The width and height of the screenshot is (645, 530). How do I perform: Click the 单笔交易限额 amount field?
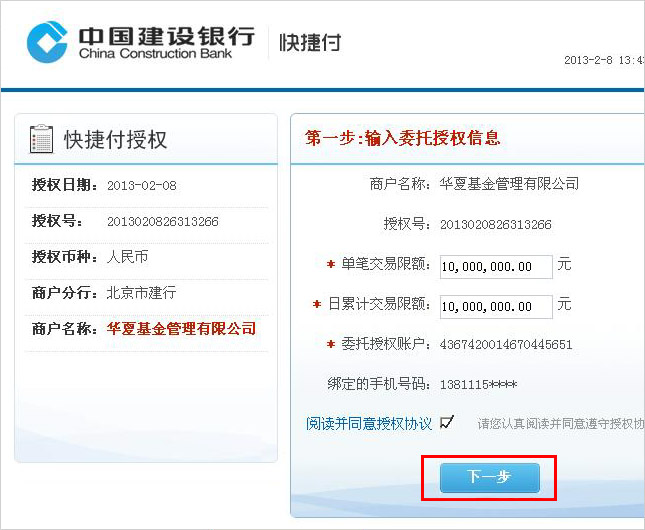coord(496,267)
